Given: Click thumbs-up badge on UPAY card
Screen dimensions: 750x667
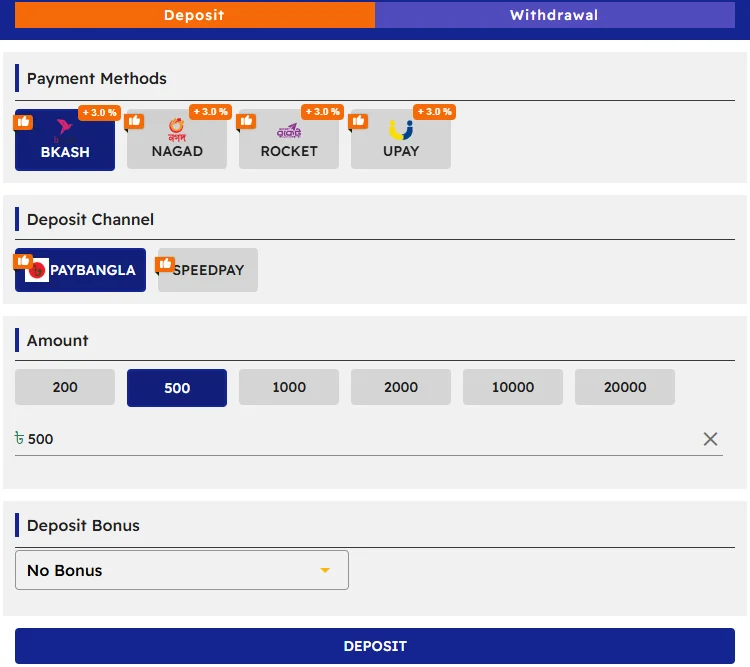Looking at the screenshot, I should (358, 121).
